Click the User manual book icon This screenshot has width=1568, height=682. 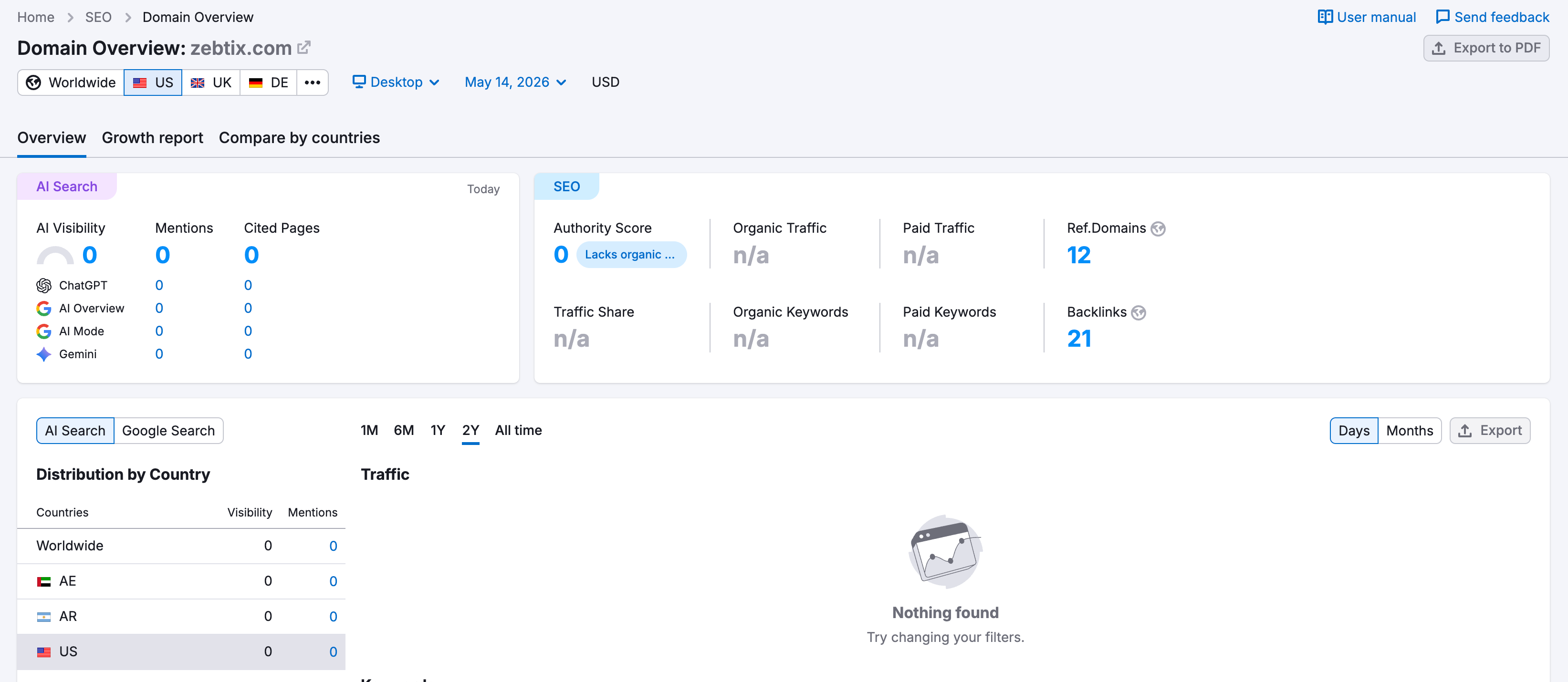[x=1325, y=17]
